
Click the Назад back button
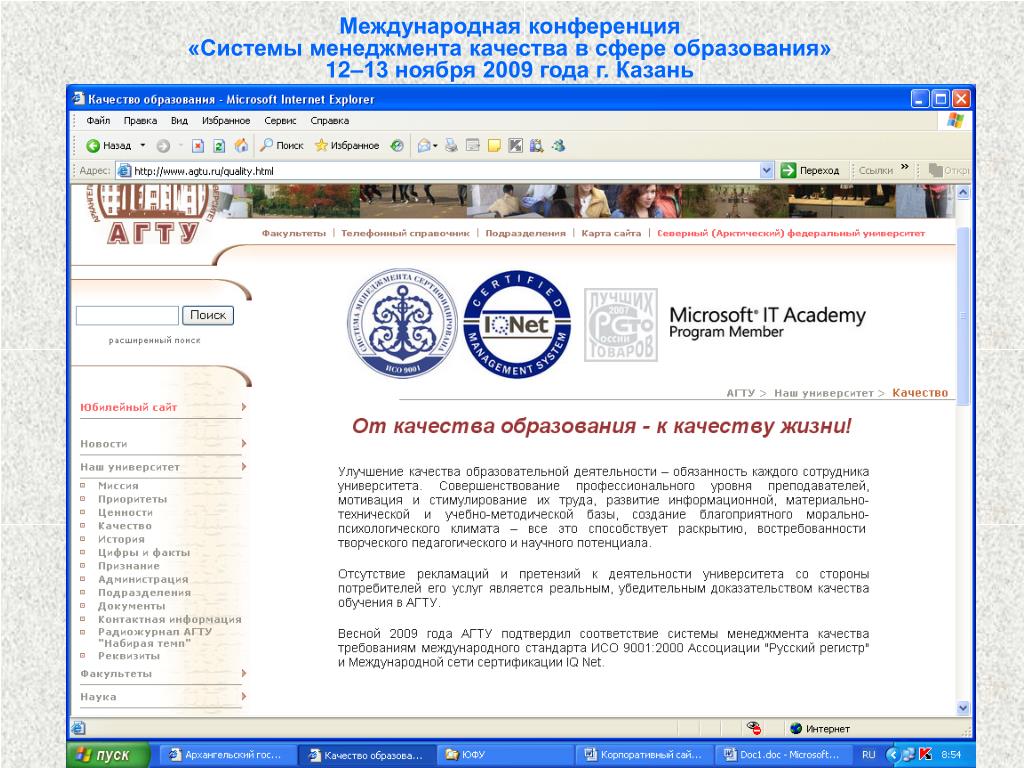pyautogui.click(x=108, y=146)
